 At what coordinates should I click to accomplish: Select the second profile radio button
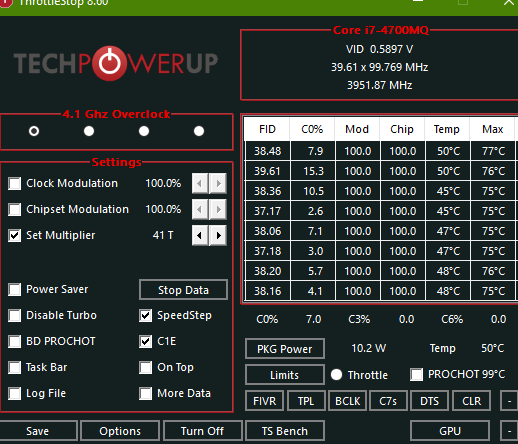(x=89, y=131)
